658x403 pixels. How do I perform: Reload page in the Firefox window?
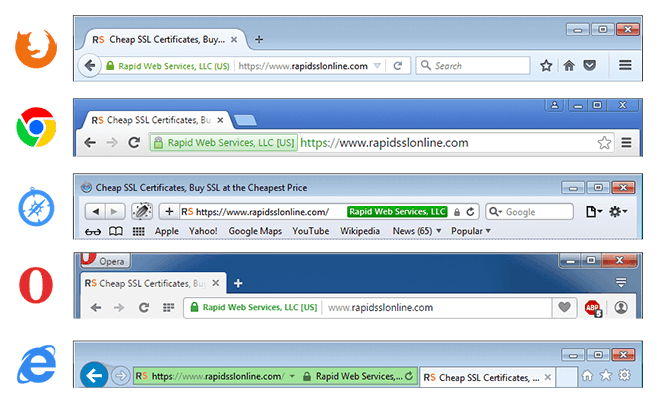coord(397,65)
